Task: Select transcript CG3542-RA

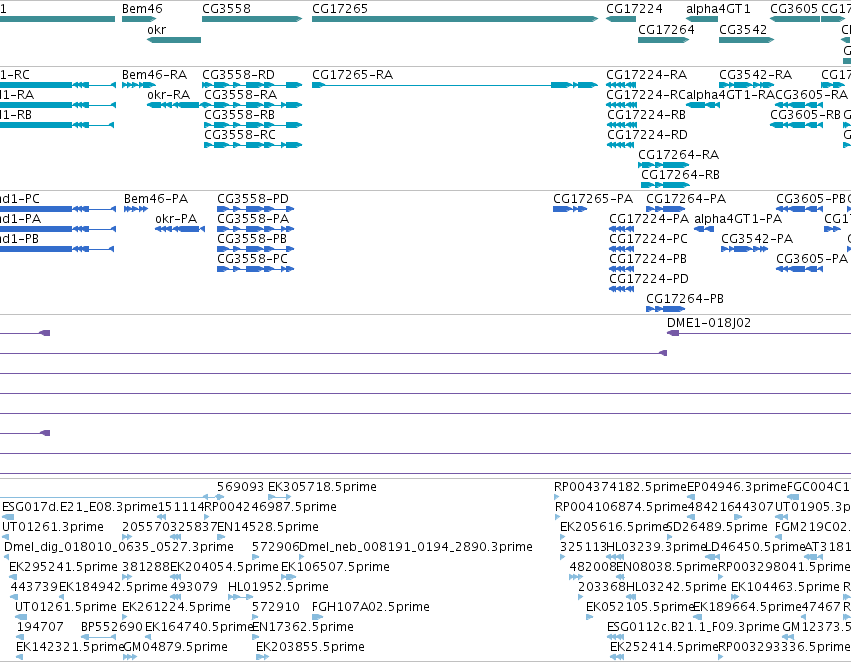Action: (746, 85)
